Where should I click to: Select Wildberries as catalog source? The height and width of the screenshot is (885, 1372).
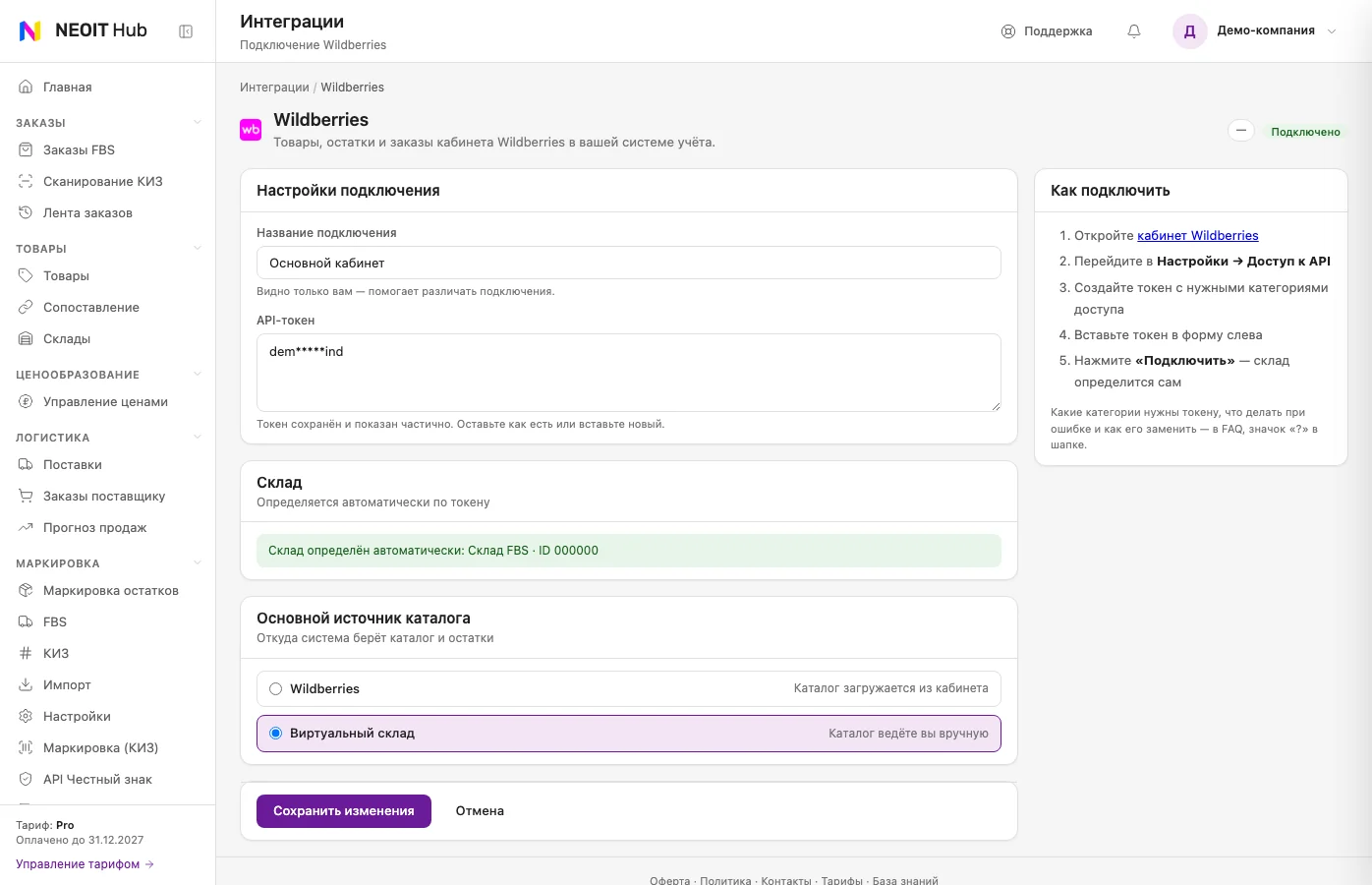coord(629,688)
